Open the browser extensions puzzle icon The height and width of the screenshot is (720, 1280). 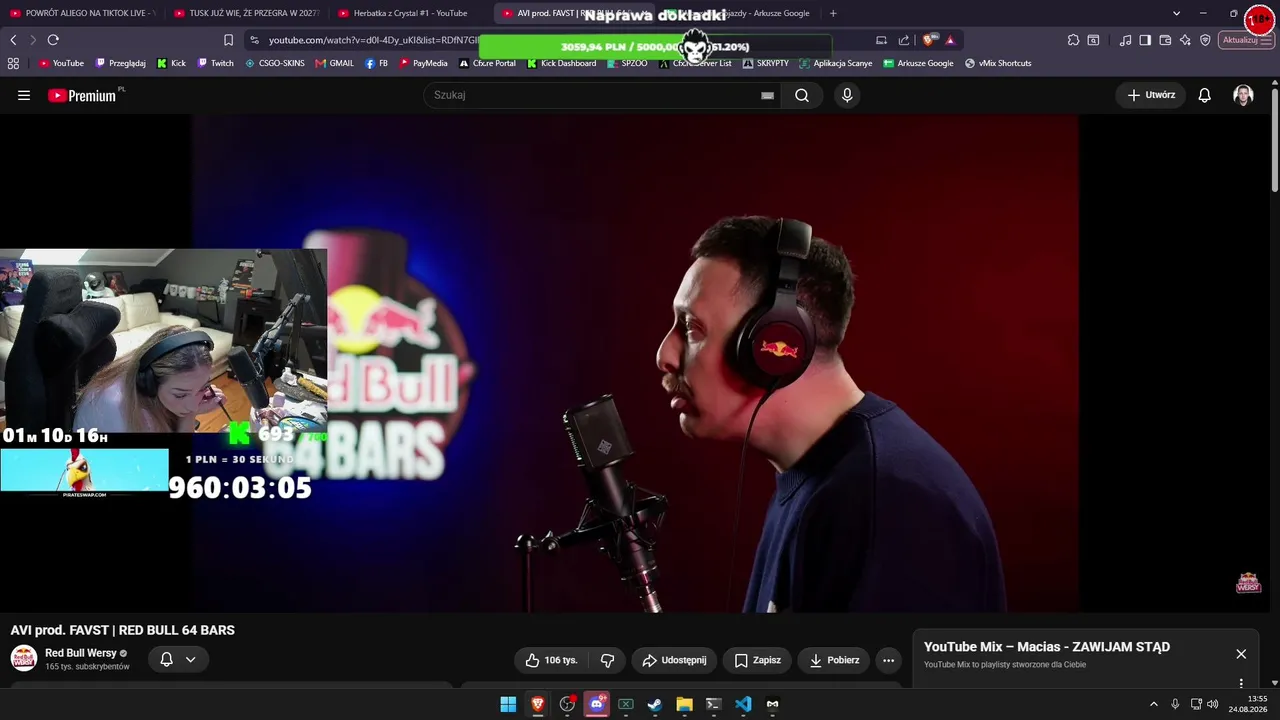click(1073, 40)
